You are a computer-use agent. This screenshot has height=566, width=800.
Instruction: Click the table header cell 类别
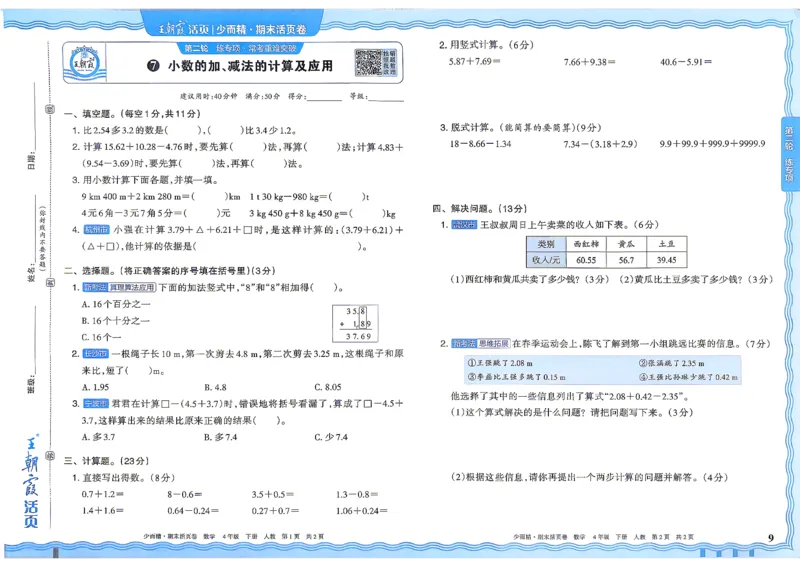coord(546,244)
